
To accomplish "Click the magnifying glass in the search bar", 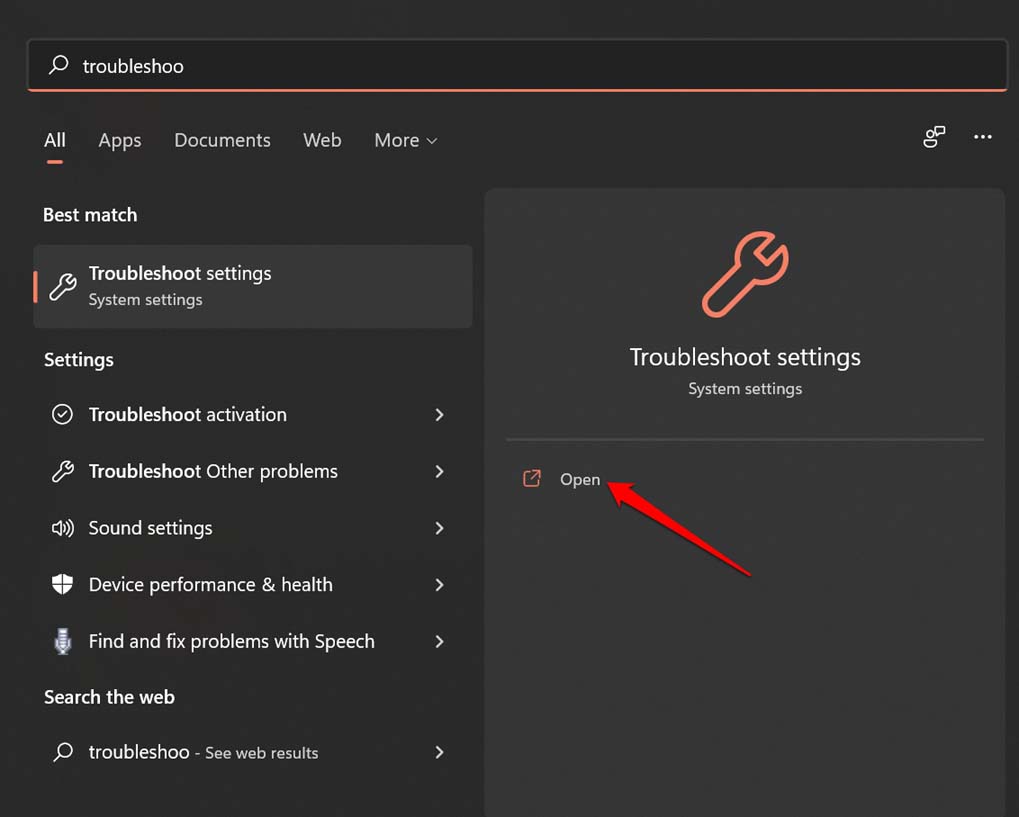I will (x=57, y=65).
